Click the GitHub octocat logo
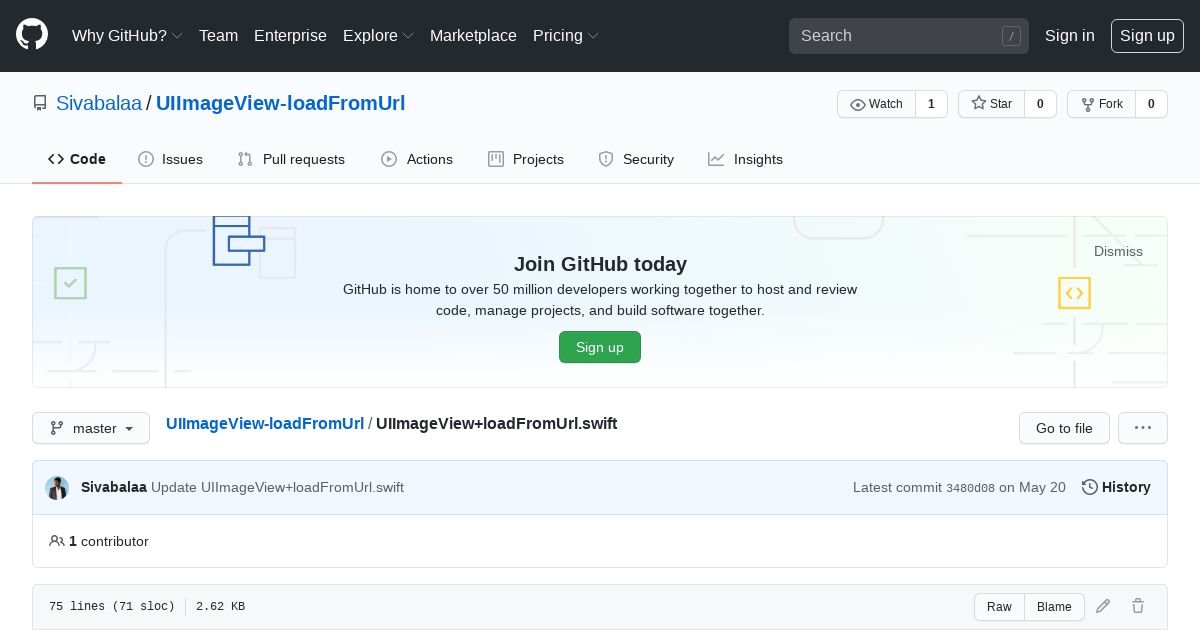Screen dimensions: 1200x630 (x=32, y=35)
